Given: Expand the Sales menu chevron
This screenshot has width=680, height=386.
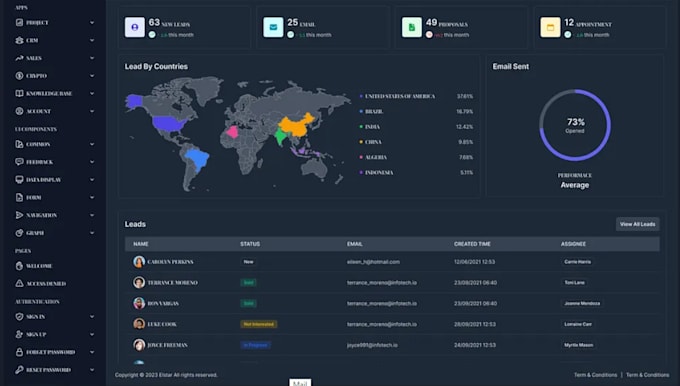Looking at the screenshot, I should click(92, 58).
